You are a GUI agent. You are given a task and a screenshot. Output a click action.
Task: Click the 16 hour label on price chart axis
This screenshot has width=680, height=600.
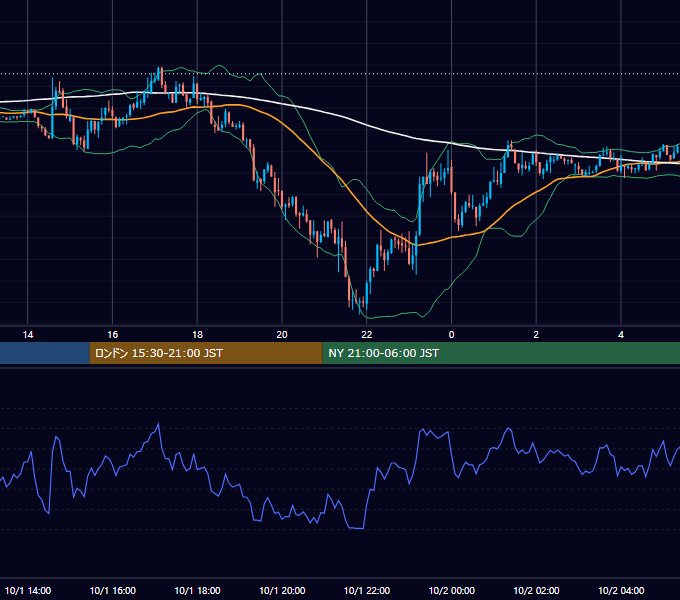112,335
